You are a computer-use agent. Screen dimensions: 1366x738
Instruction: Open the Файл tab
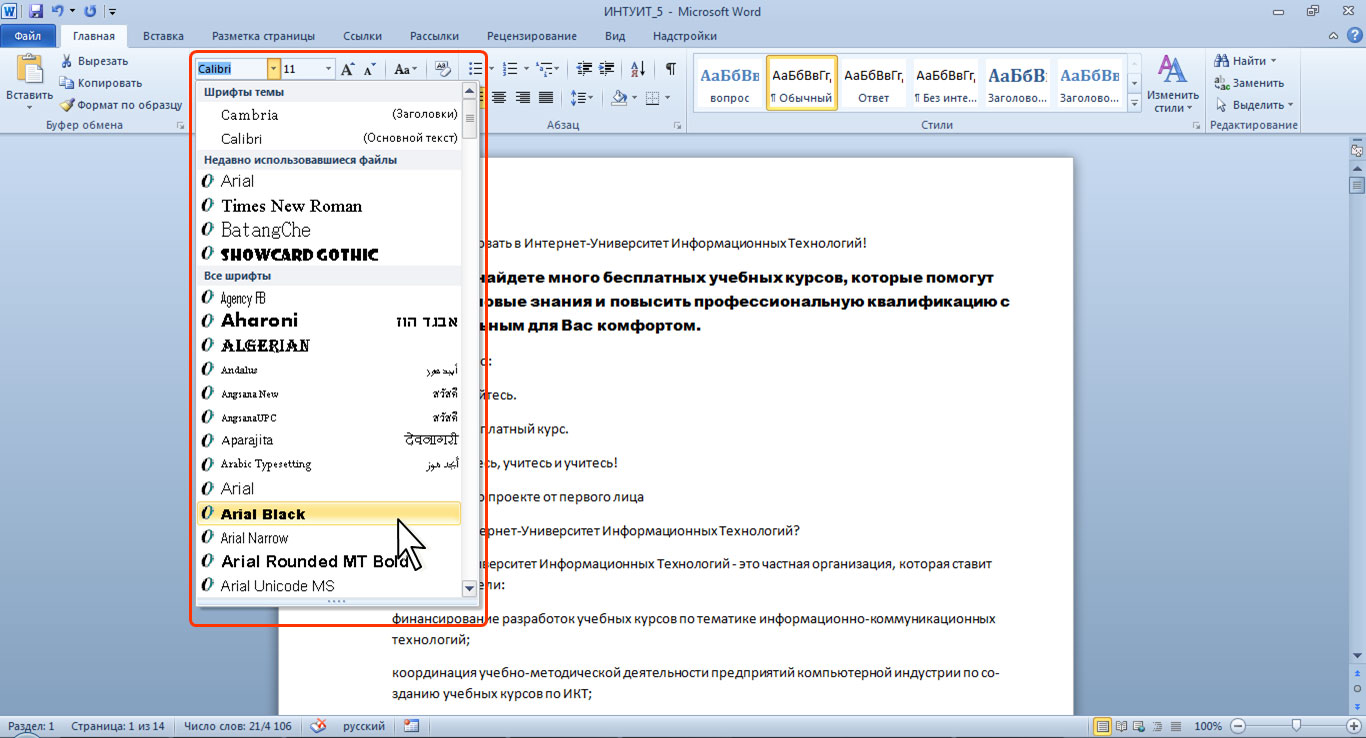click(27, 36)
